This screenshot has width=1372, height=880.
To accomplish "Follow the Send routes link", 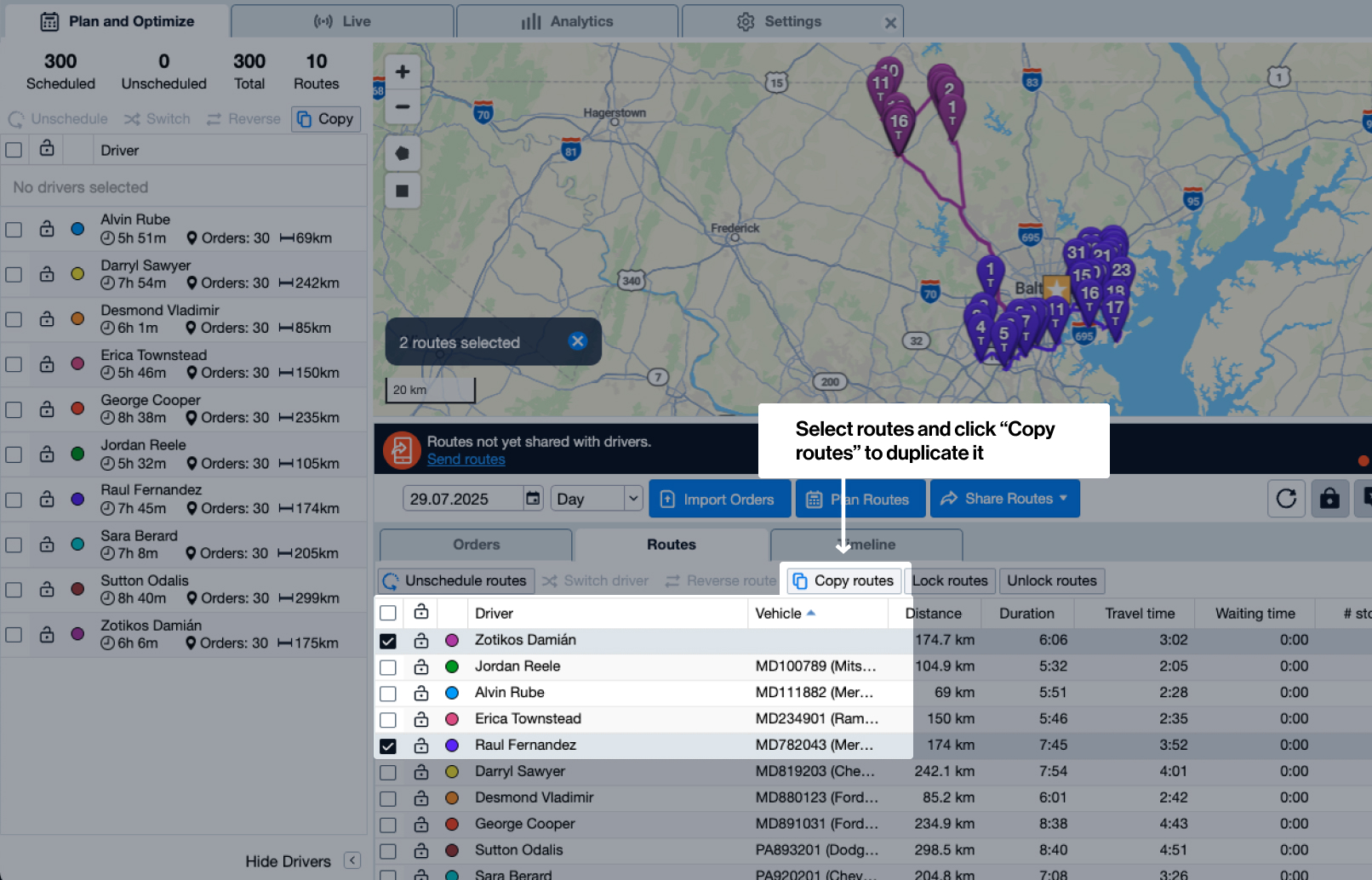I will [x=466, y=460].
